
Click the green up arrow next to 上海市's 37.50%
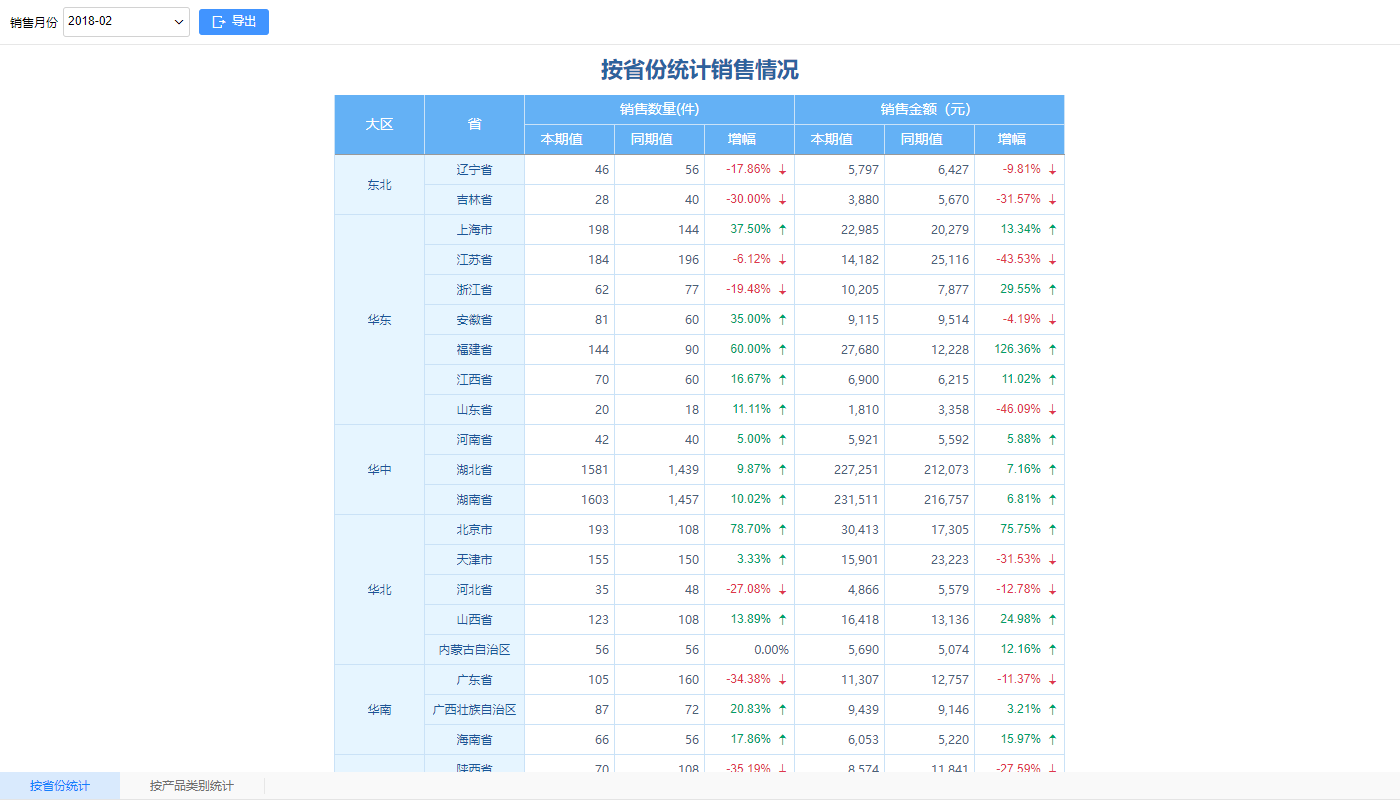(783, 229)
